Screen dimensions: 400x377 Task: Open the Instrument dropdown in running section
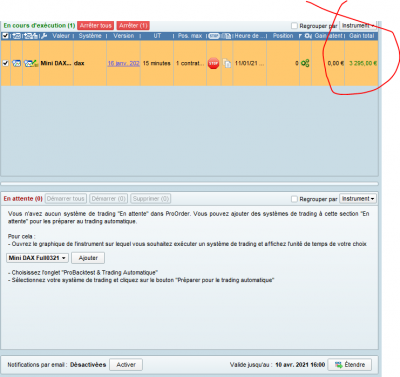pyautogui.click(x=358, y=26)
